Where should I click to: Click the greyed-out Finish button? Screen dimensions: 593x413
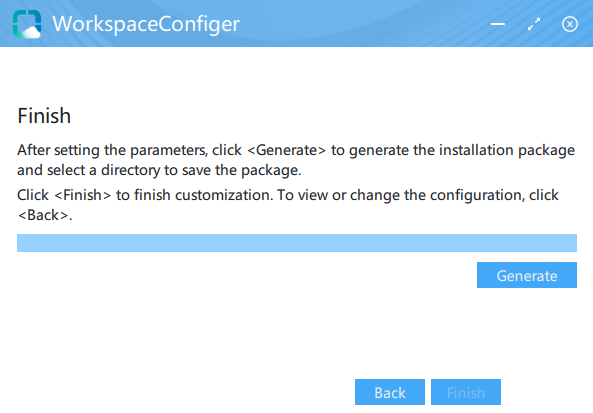(x=466, y=392)
